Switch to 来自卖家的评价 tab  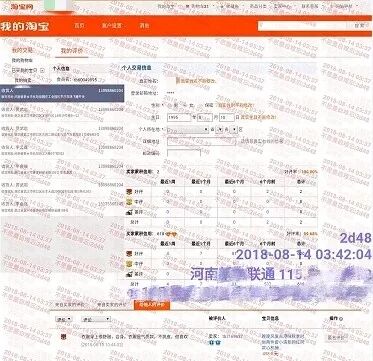(x=112, y=305)
